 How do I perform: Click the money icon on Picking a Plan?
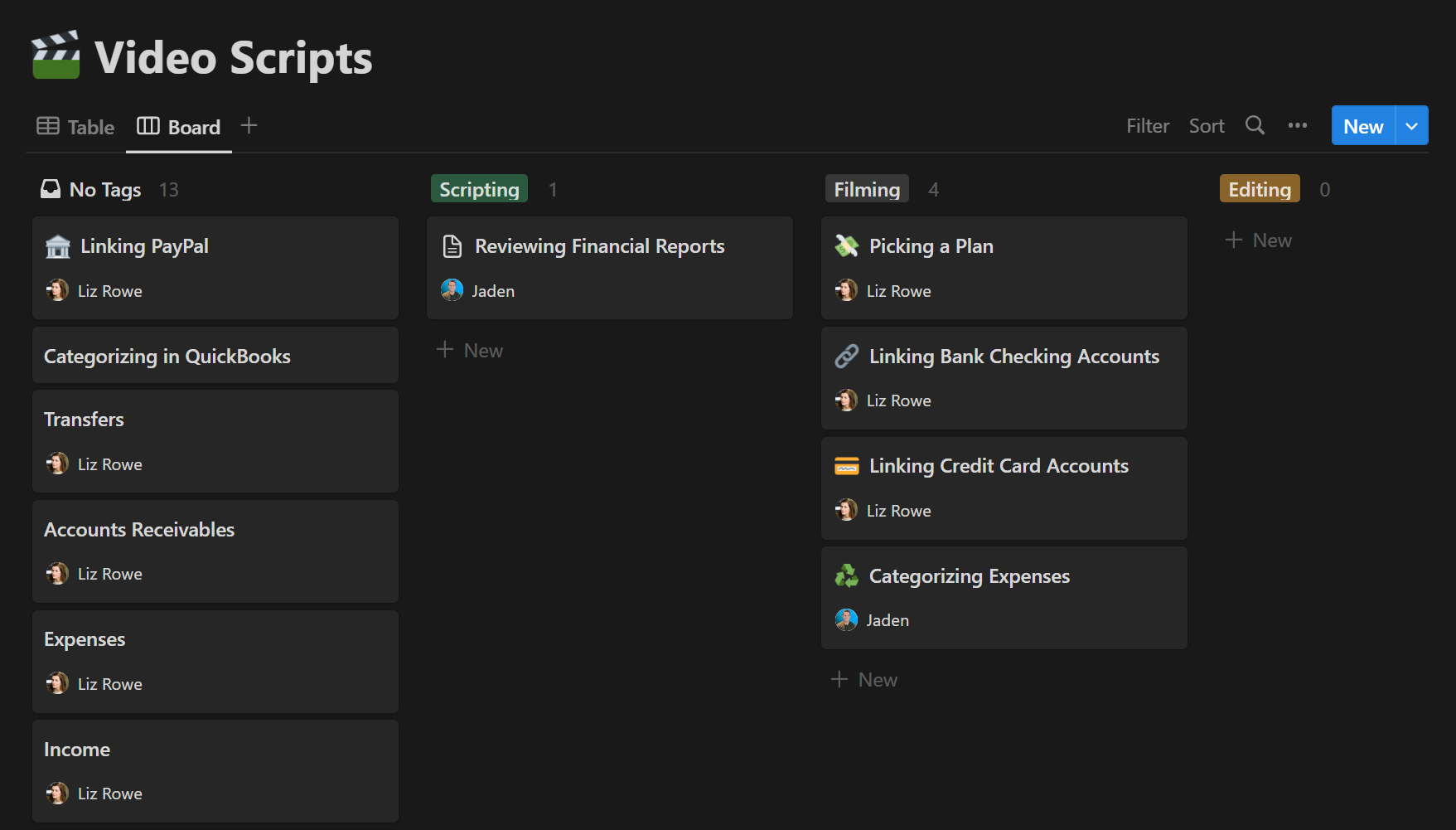tap(846, 246)
